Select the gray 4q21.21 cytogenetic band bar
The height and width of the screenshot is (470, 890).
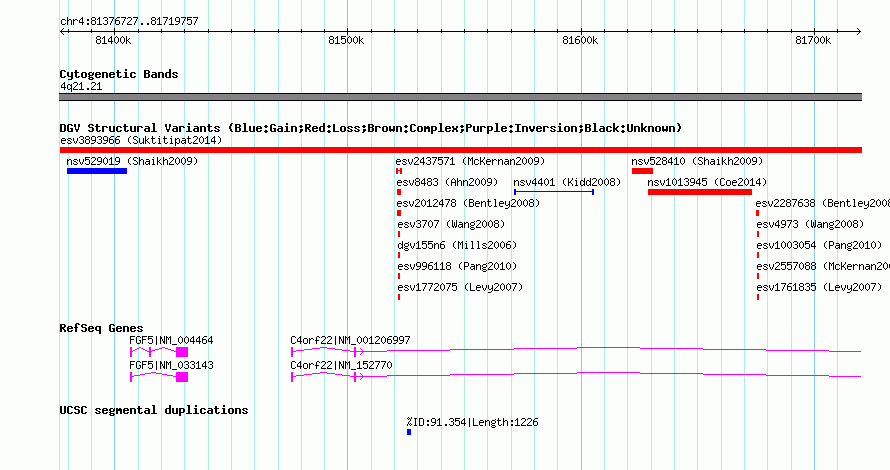tap(460, 97)
